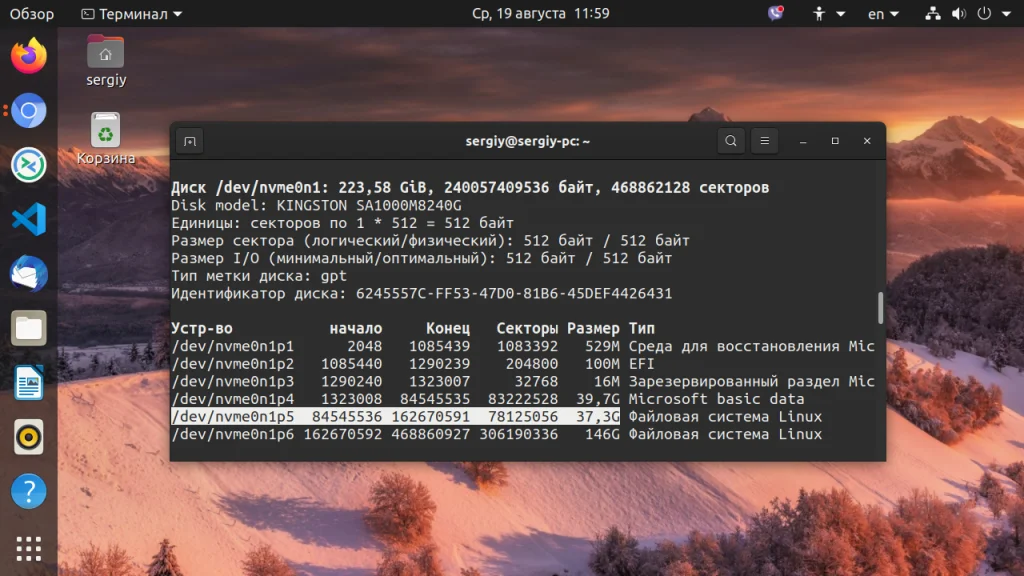Click Microsoft basic data text
The height and width of the screenshot is (576, 1024).
pyautogui.click(x=716, y=399)
